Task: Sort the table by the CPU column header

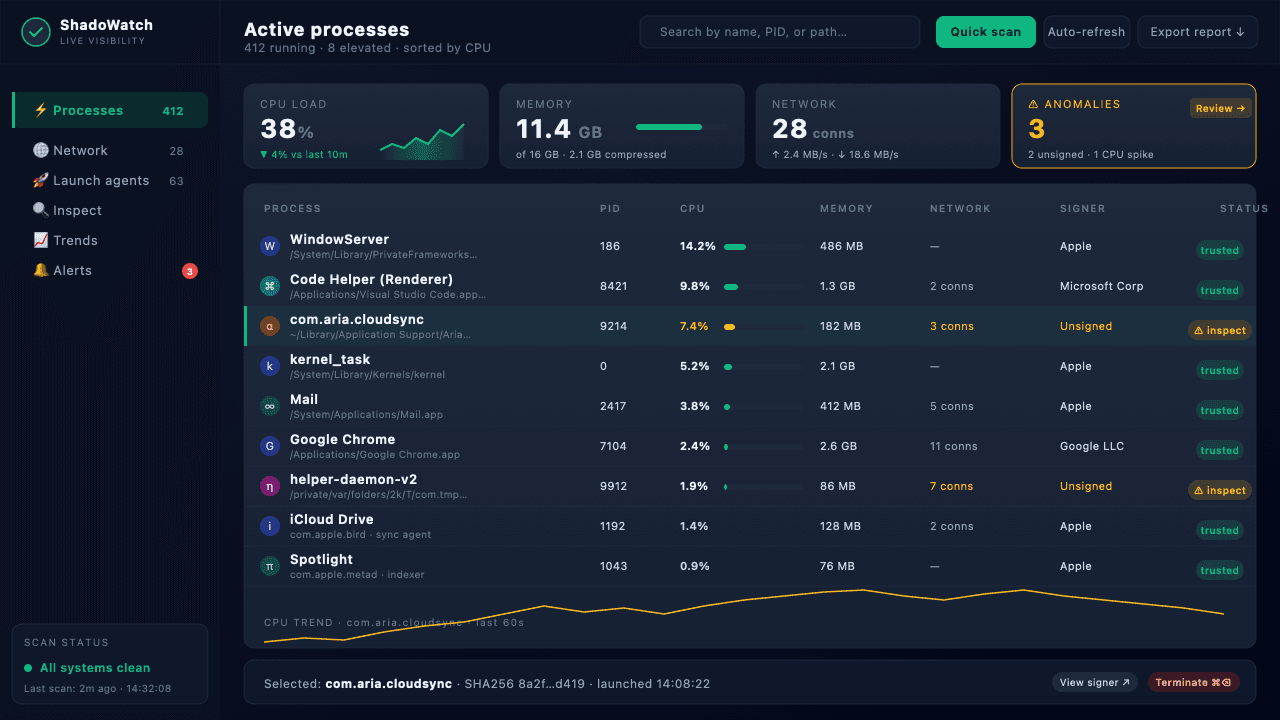Action: pyautogui.click(x=692, y=209)
